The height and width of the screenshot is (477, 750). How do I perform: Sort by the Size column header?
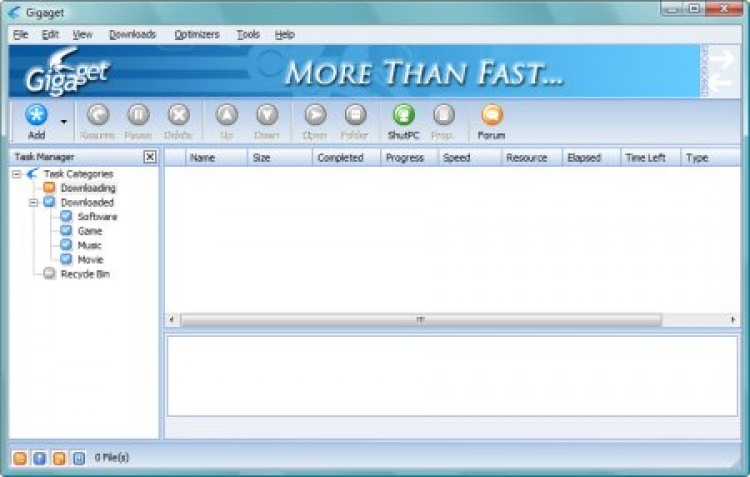coord(280,158)
